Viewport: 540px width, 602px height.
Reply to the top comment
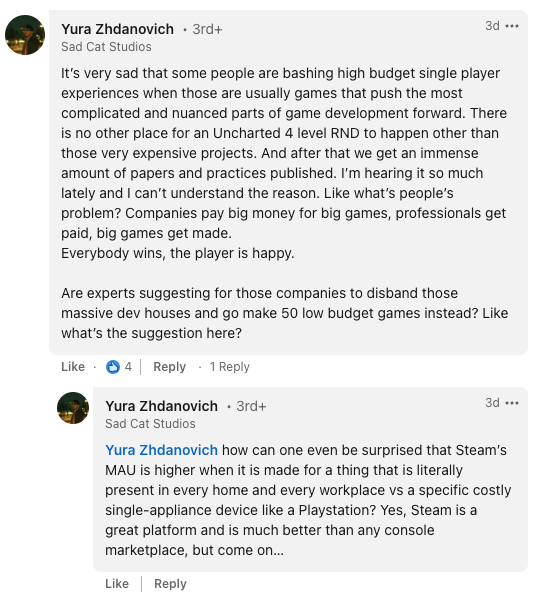point(169,367)
